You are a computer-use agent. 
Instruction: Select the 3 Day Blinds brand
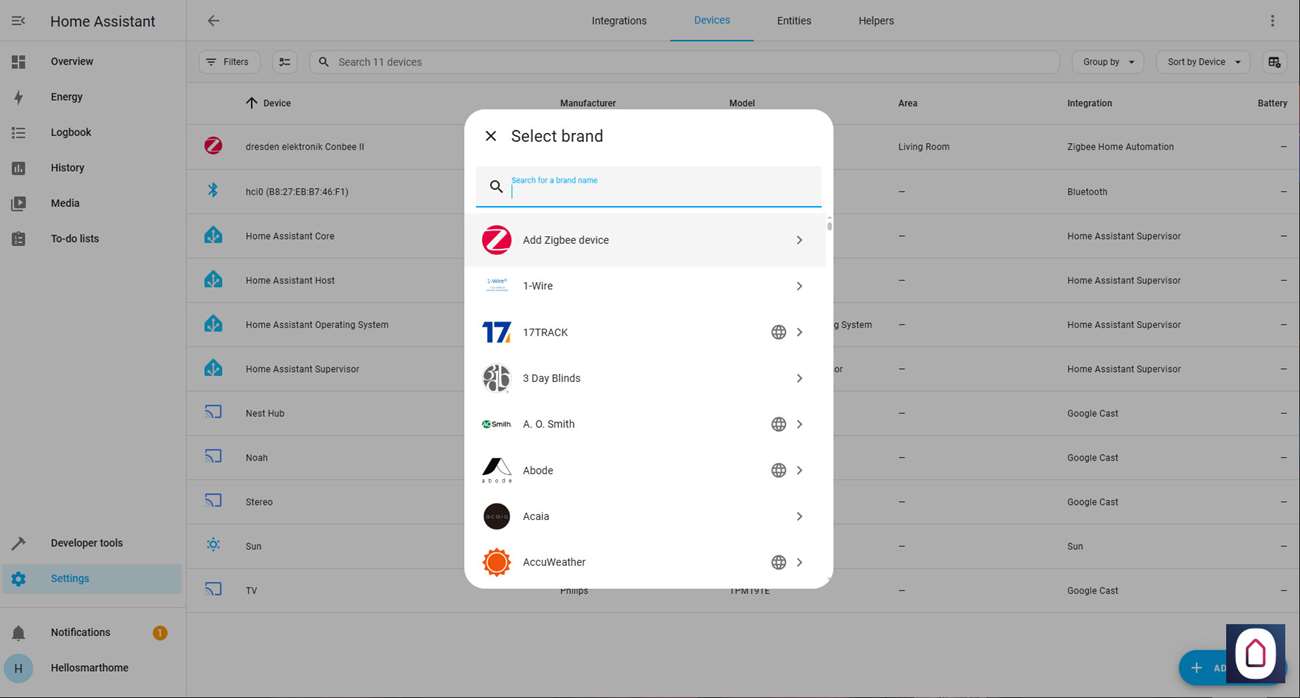point(551,378)
